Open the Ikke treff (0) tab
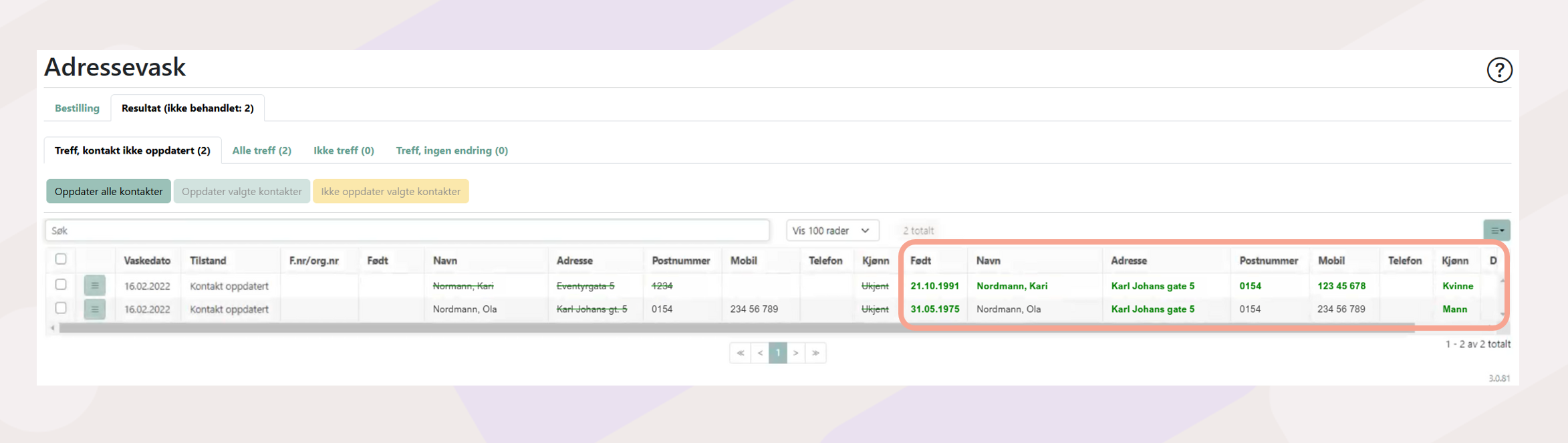This screenshot has width=1568, height=443. (344, 150)
